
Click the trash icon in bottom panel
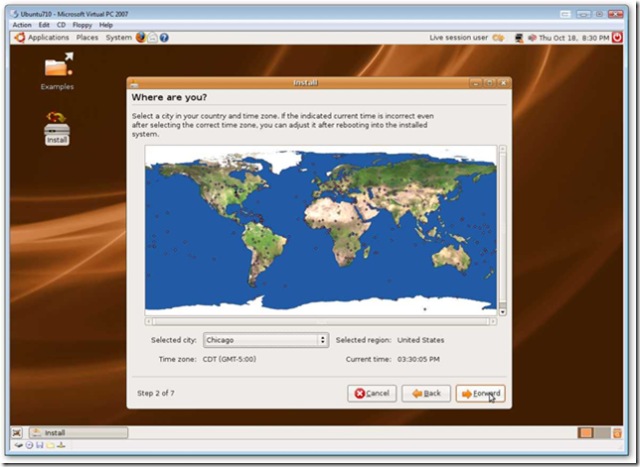(617, 433)
